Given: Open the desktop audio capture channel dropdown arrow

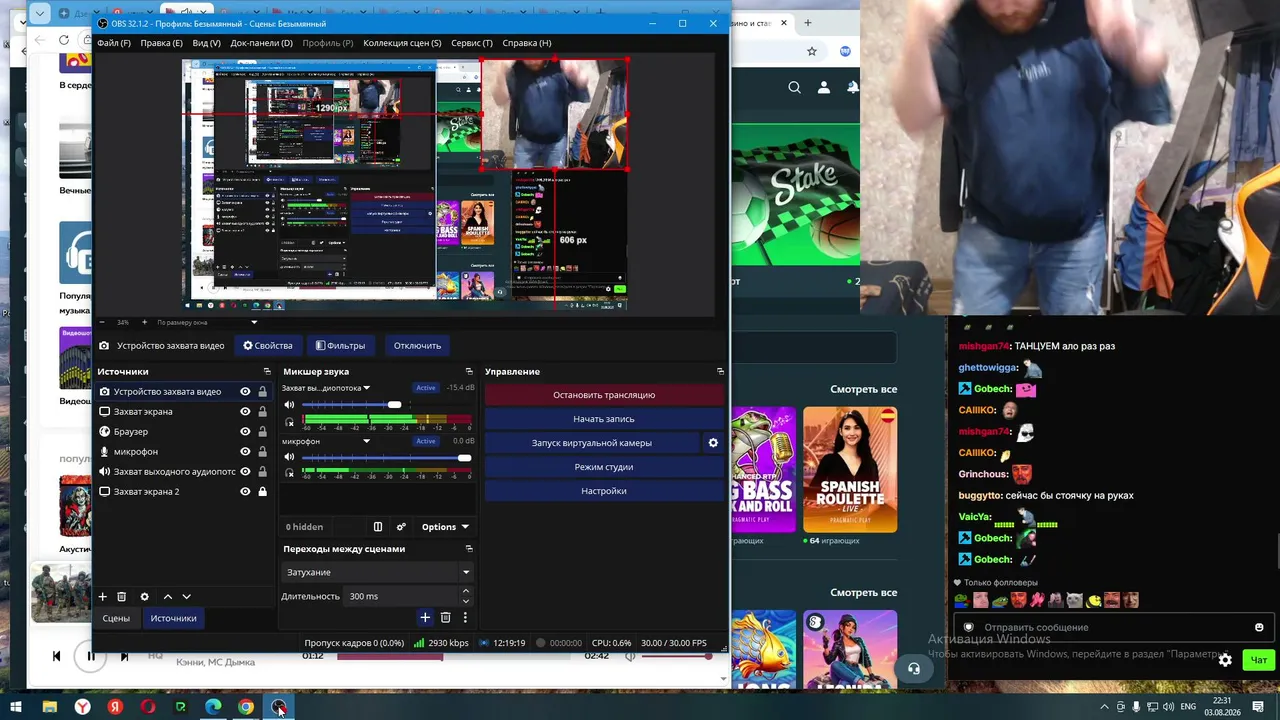Looking at the screenshot, I should click(x=367, y=388).
